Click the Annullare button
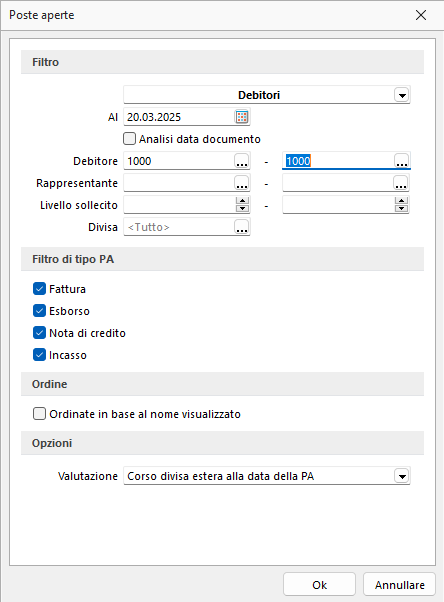Viewport: 444px width, 602px height. tap(399, 585)
